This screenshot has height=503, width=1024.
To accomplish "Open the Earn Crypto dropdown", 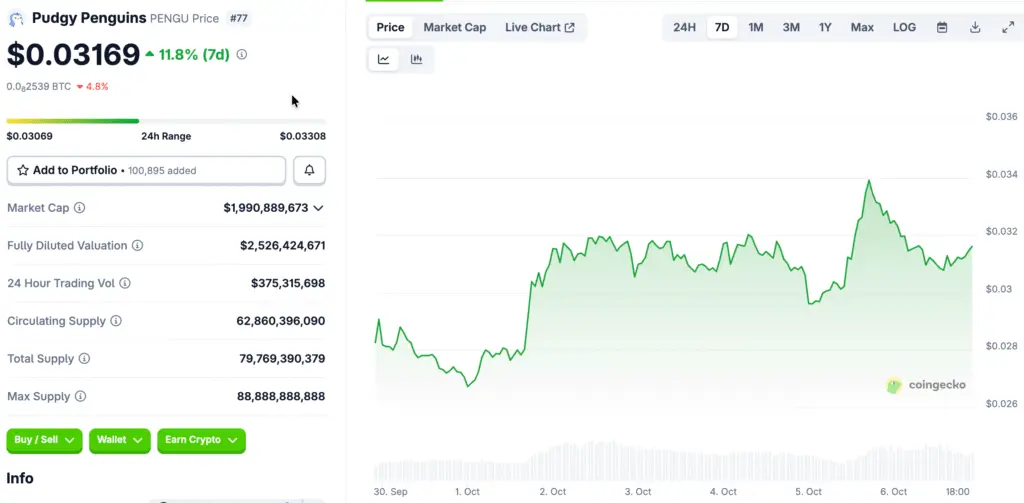I will pyautogui.click(x=201, y=440).
